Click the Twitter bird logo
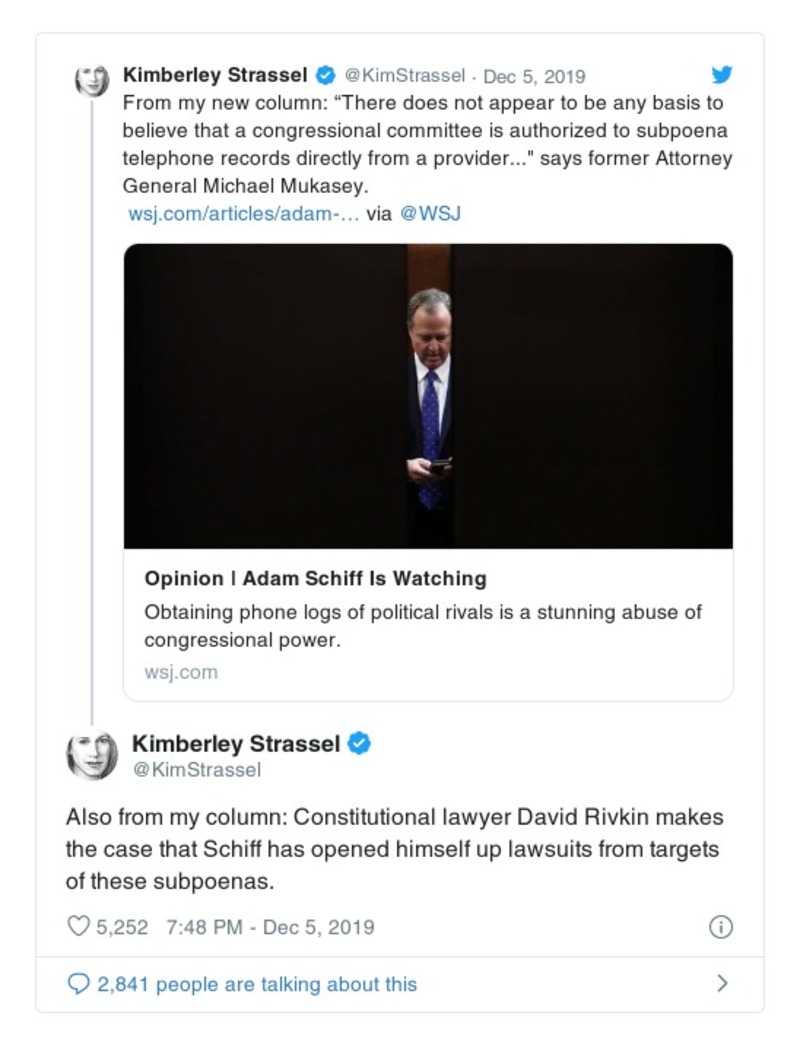Image resolution: width=800 pixels, height=1051 pixels. 721,75
